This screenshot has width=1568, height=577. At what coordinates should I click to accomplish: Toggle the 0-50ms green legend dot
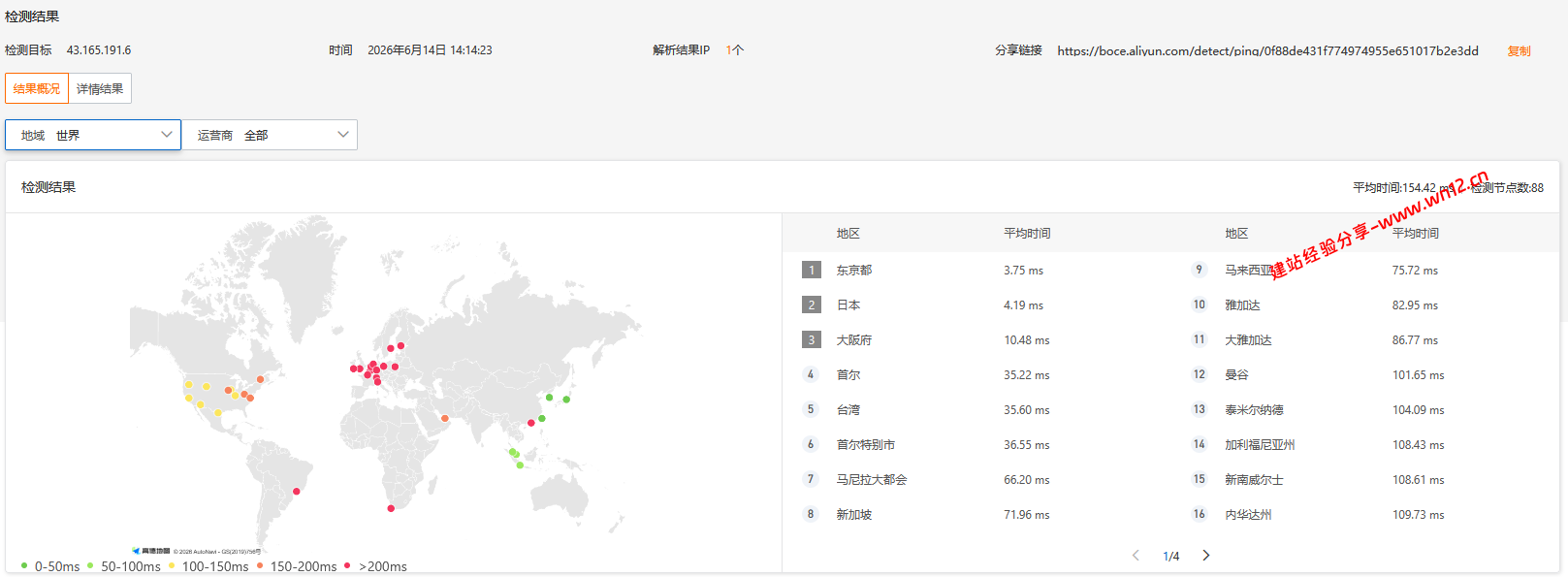(24, 565)
